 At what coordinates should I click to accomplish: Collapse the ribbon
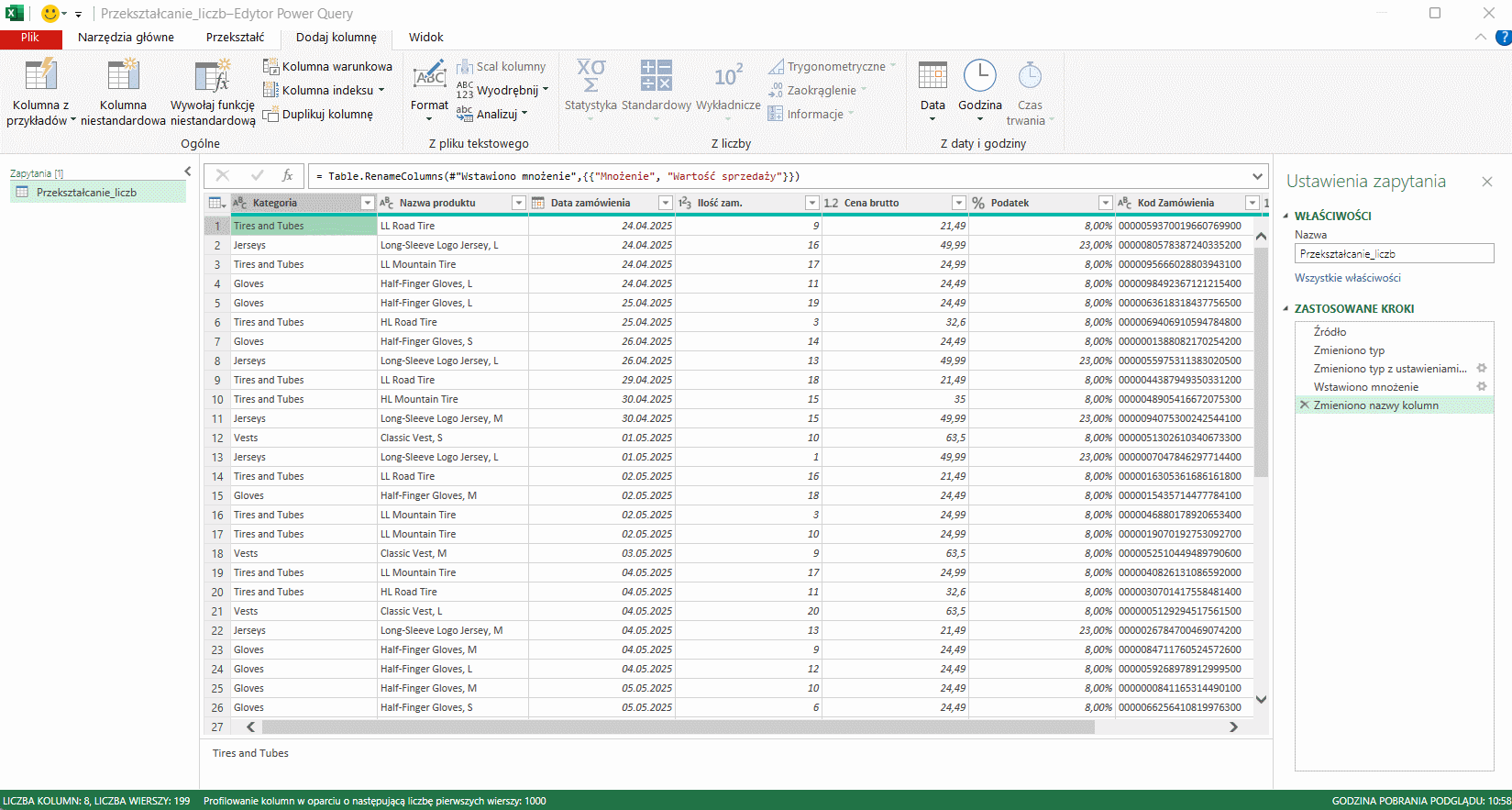(x=1480, y=38)
